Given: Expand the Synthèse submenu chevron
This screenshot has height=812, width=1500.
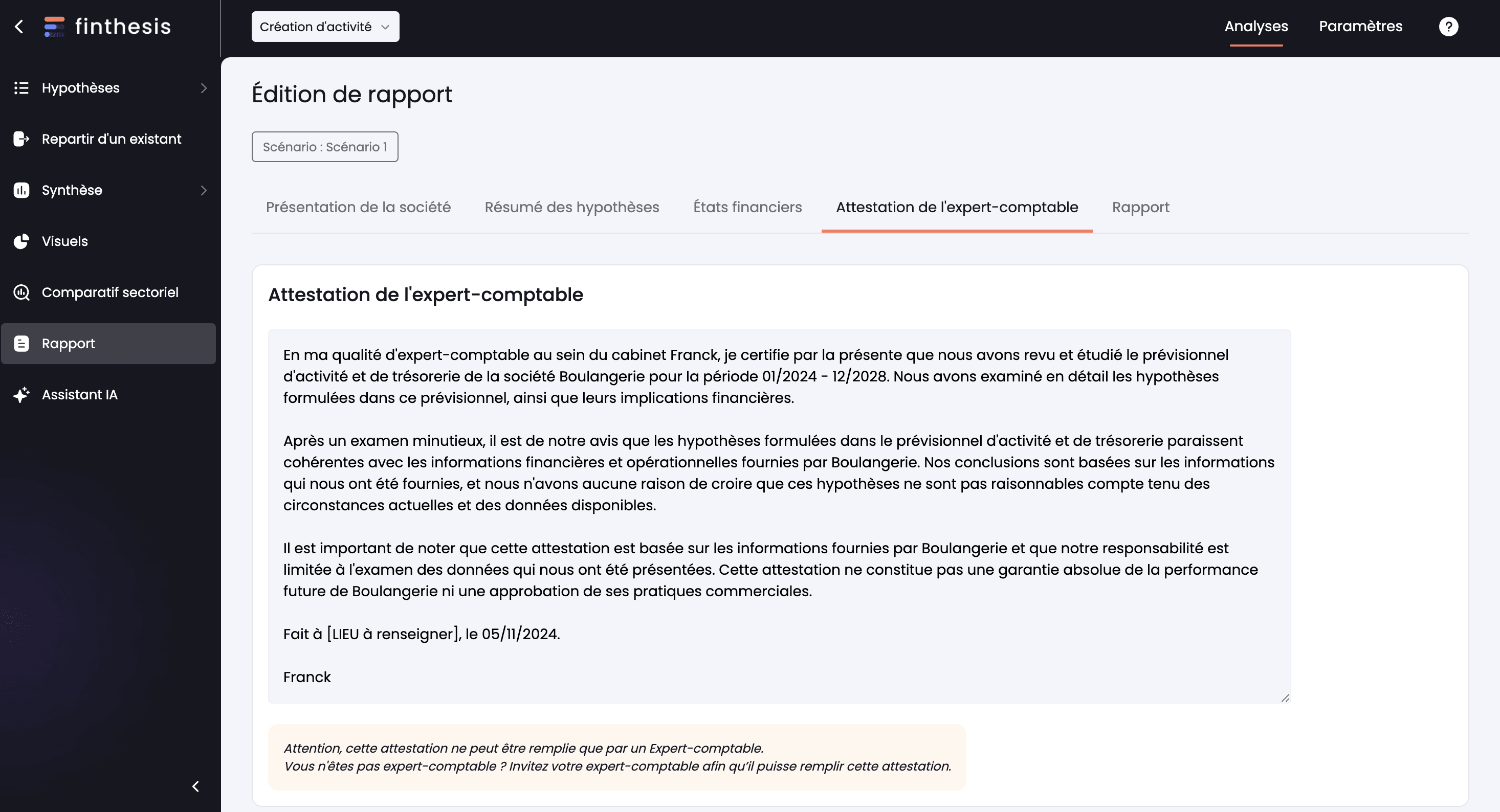Looking at the screenshot, I should tap(203, 190).
